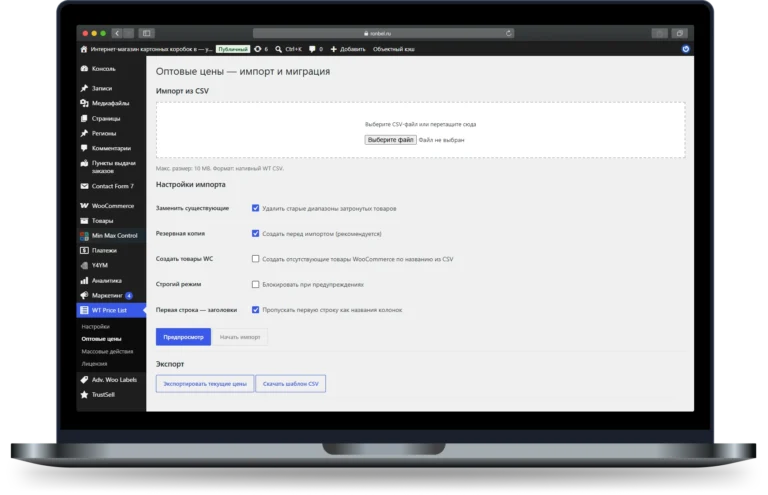The height and width of the screenshot is (495, 768).
Task: Open the Комментарии speech bubble icon
Action: tap(84, 148)
